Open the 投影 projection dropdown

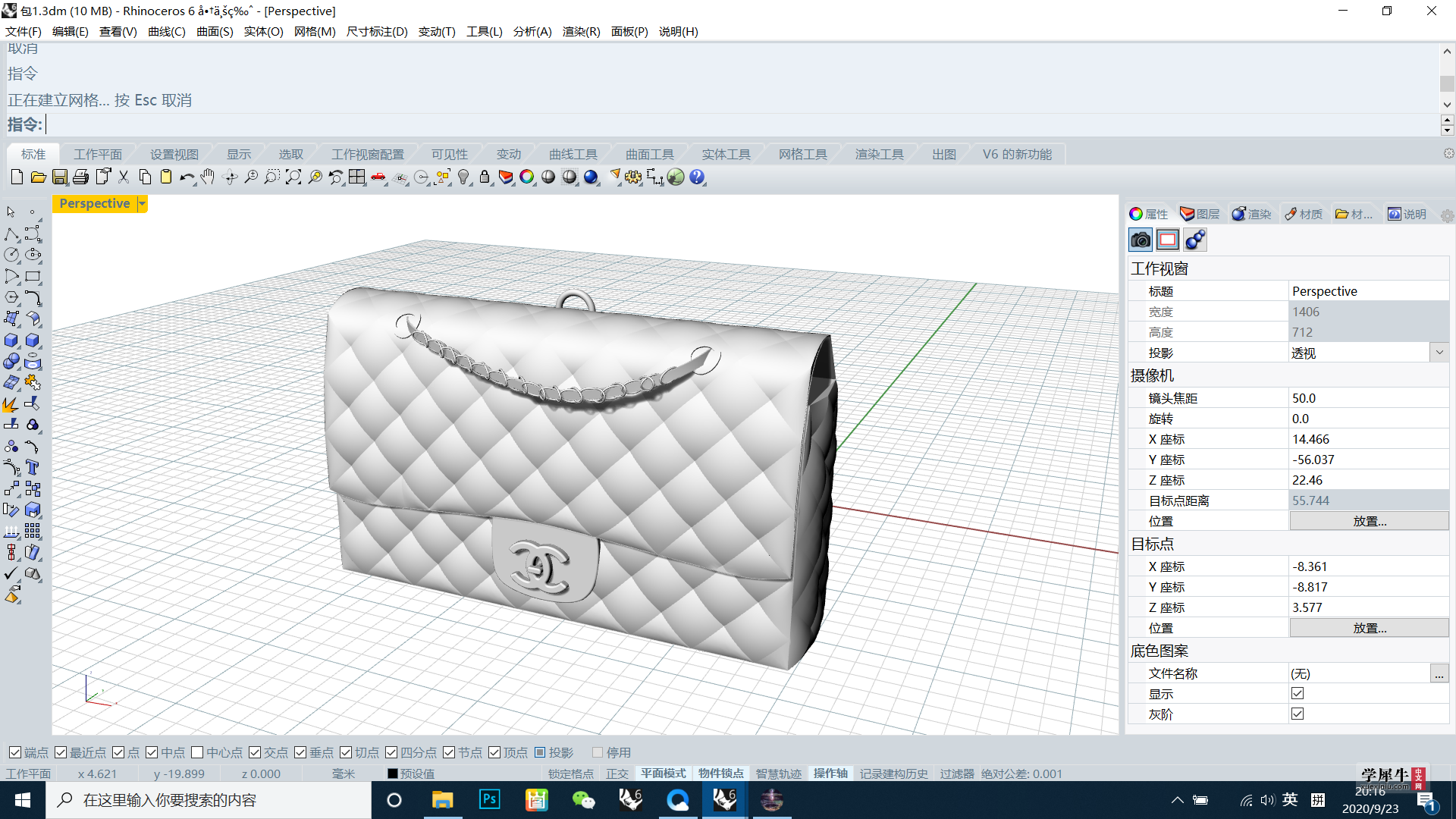[1439, 353]
